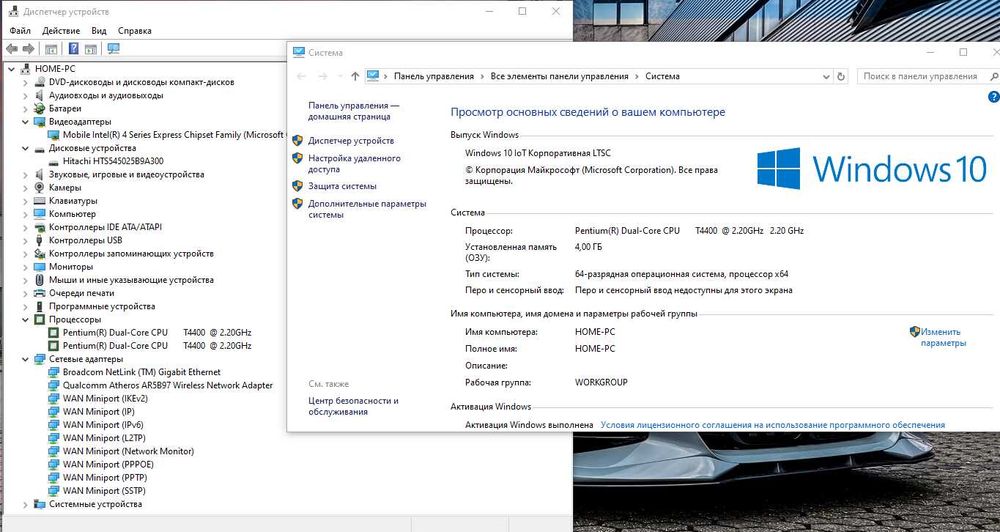Click the Up arrow in System window navigation
This screenshot has width=1000, height=532.
355,76
